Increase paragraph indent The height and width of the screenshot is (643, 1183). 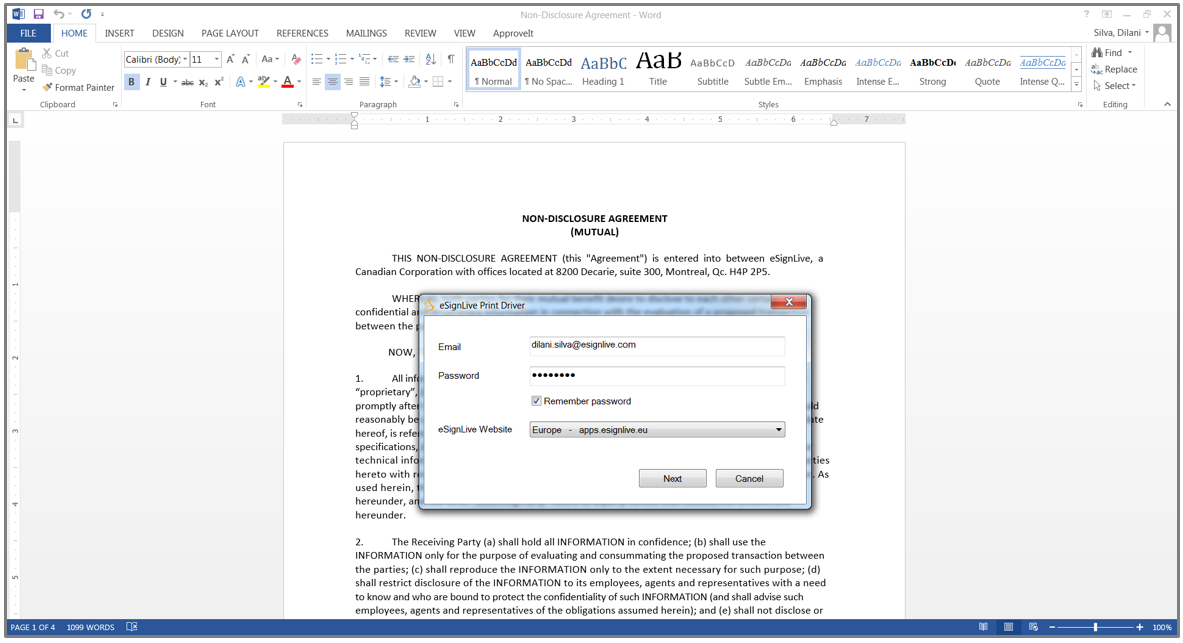coord(409,60)
